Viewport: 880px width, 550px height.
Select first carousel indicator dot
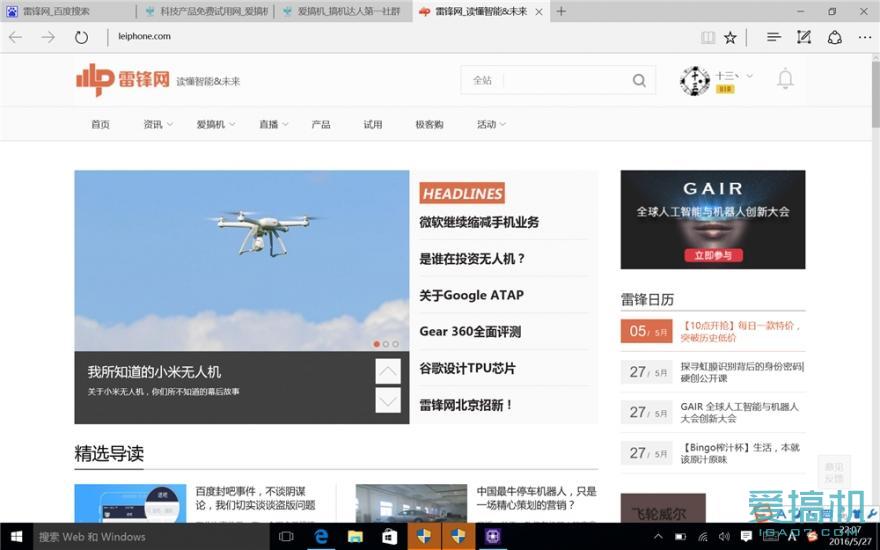point(377,344)
